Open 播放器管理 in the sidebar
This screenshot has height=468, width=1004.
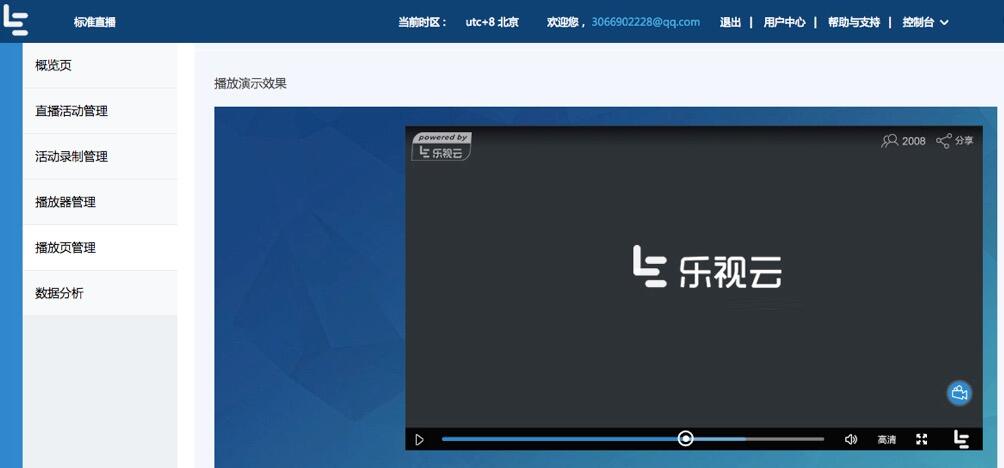[x=100, y=202]
